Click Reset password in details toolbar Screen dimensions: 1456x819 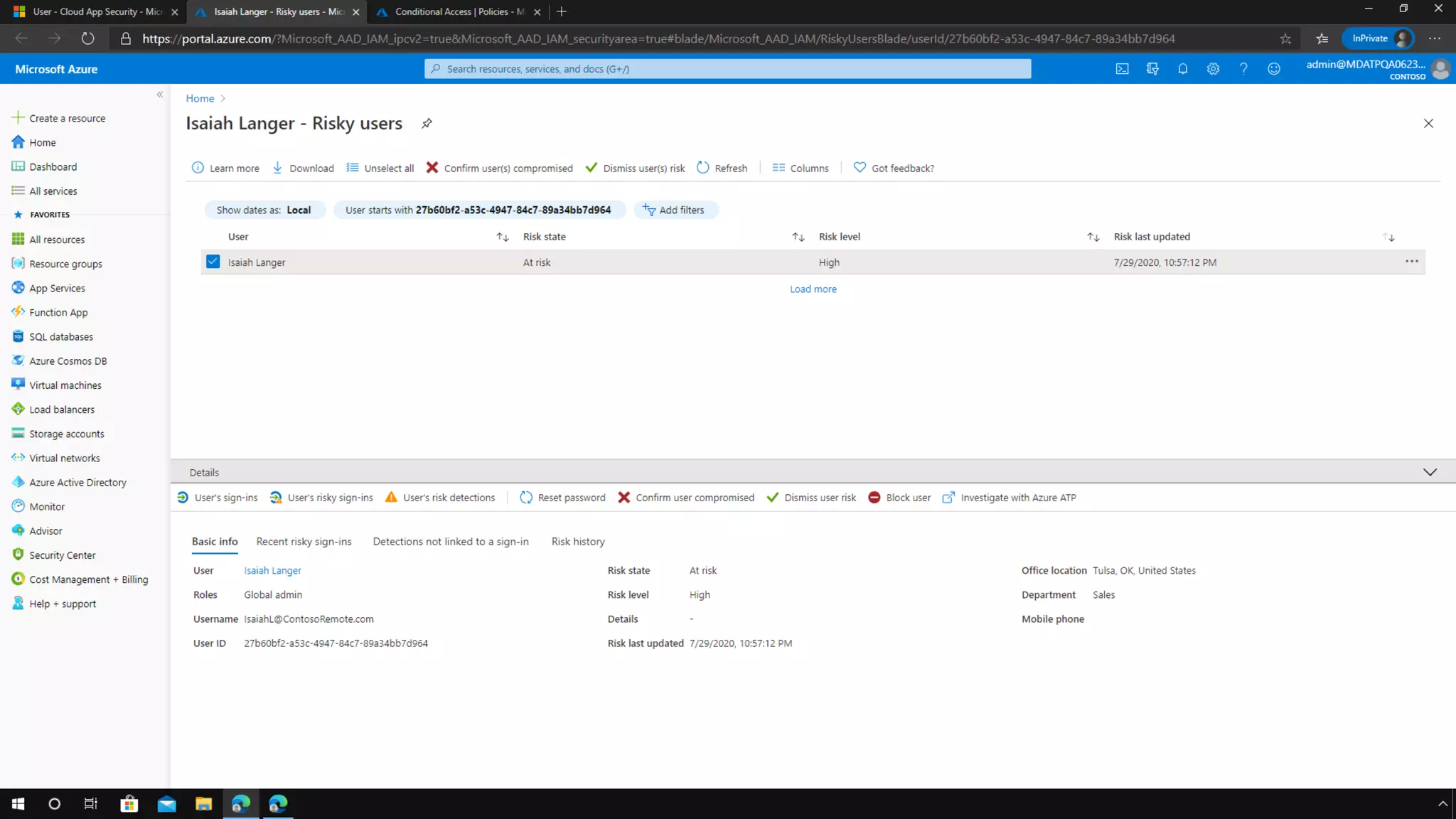point(562,498)
